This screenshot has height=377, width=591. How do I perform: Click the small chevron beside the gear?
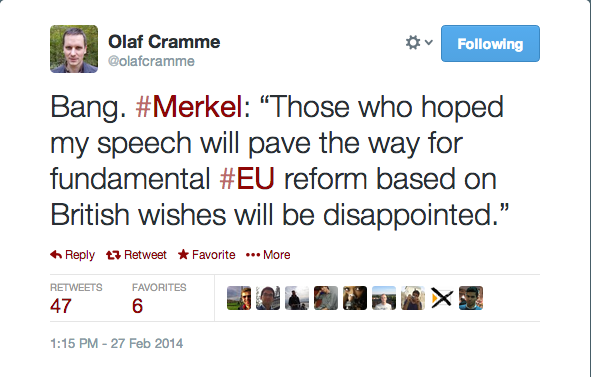click(429, 42)
